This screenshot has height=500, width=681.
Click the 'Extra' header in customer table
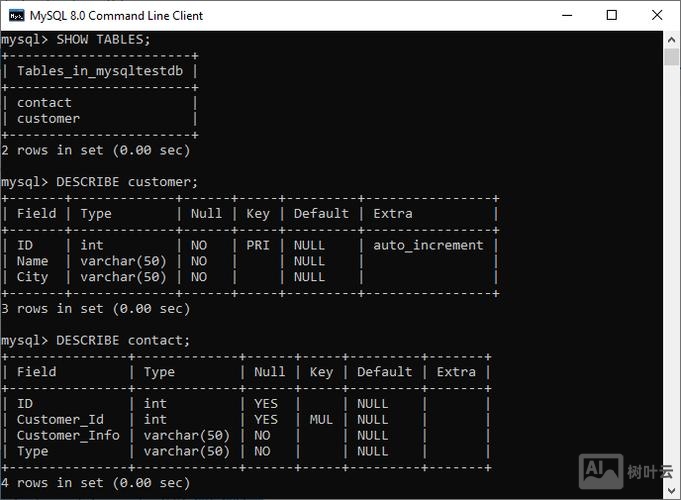(393, 213)
